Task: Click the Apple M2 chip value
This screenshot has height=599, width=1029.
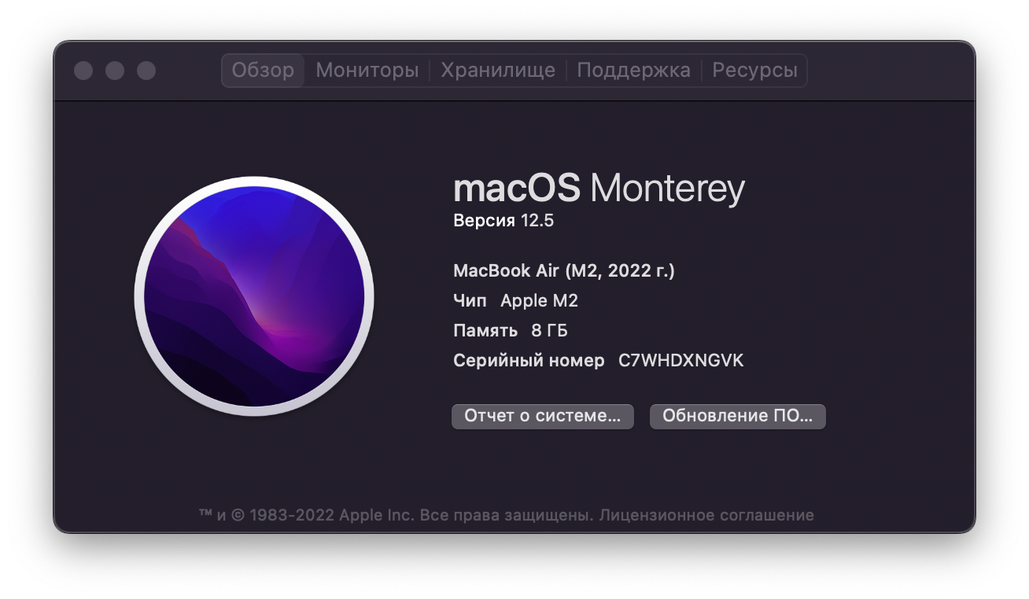Action: coord(539,300)
